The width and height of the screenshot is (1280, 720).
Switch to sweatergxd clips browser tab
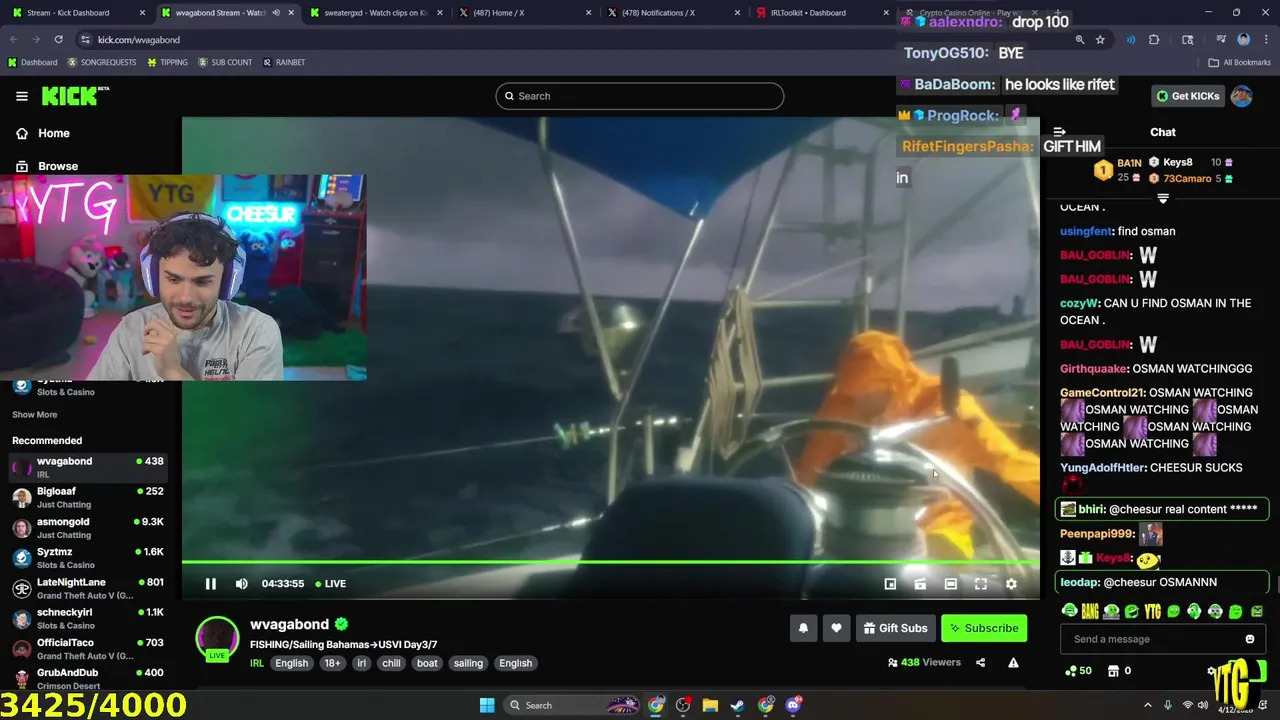pyautogui.click(x=375, y=13)
